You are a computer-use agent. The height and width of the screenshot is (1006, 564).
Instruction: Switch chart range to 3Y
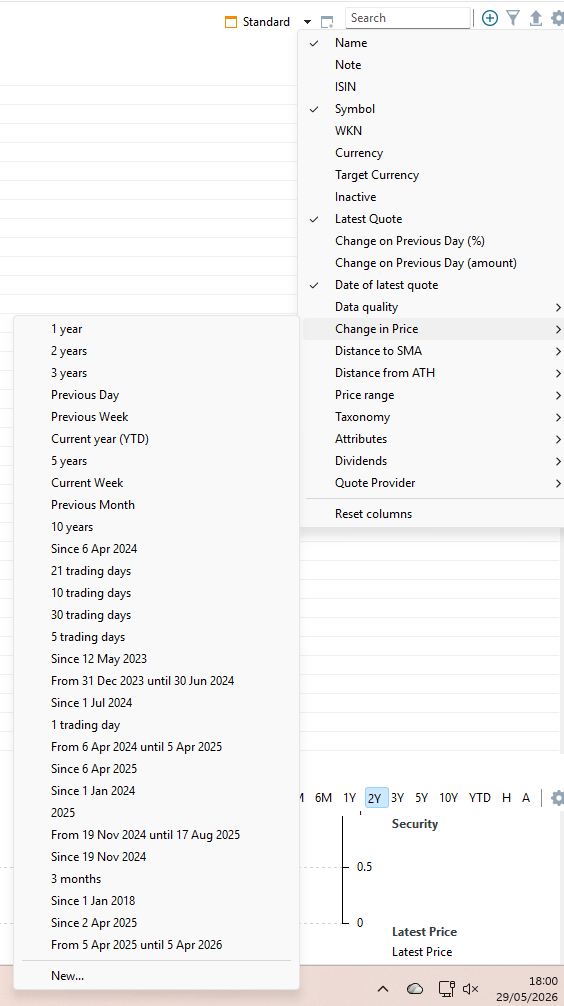point(398,797)
